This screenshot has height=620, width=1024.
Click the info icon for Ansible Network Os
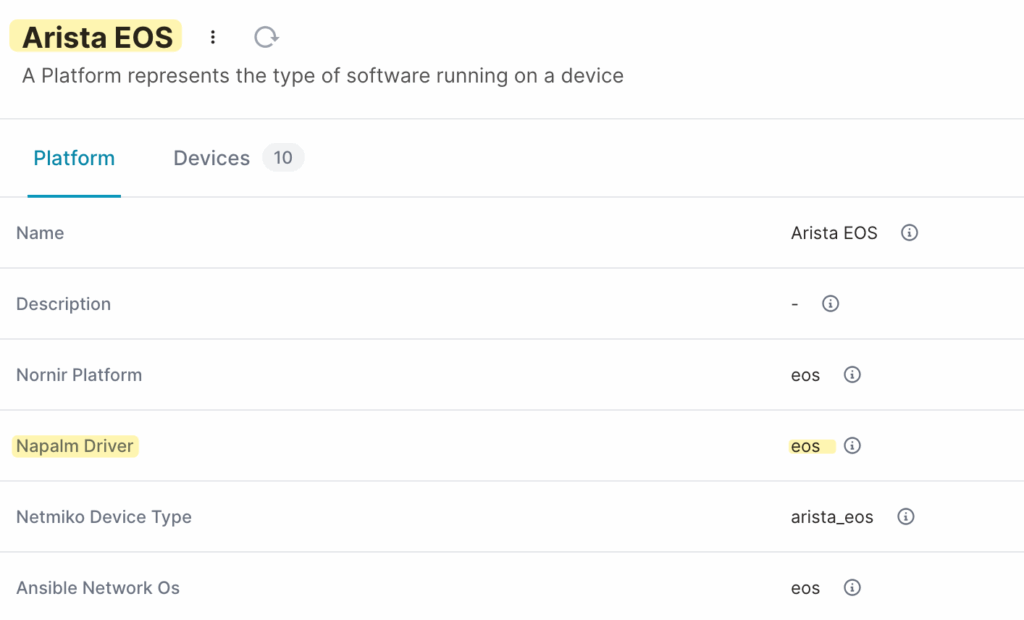pos(852,587)
